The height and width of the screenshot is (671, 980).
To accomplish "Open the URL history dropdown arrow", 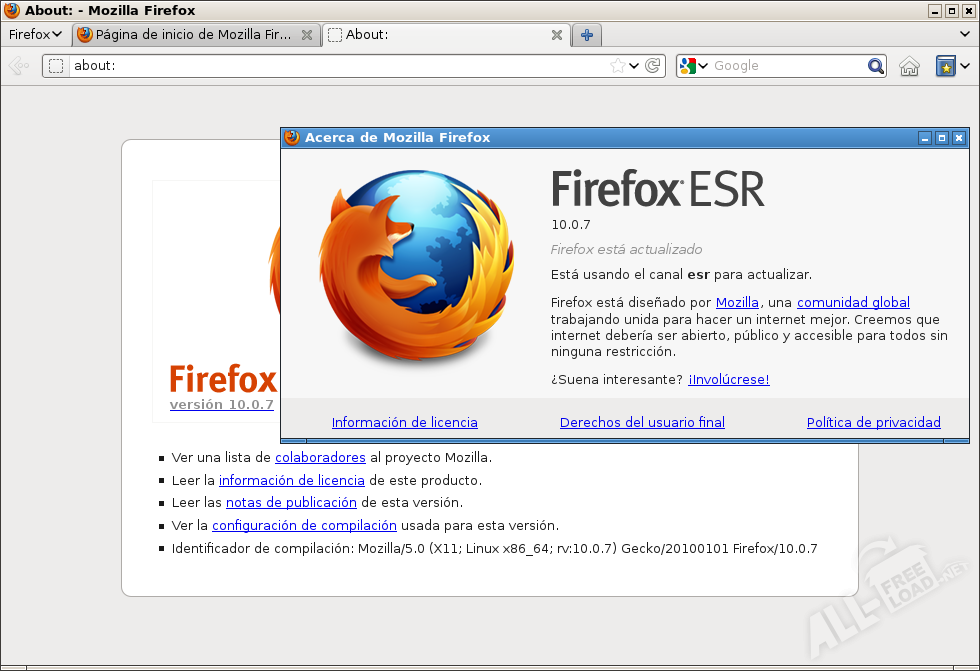I will (x=636, y=66).
